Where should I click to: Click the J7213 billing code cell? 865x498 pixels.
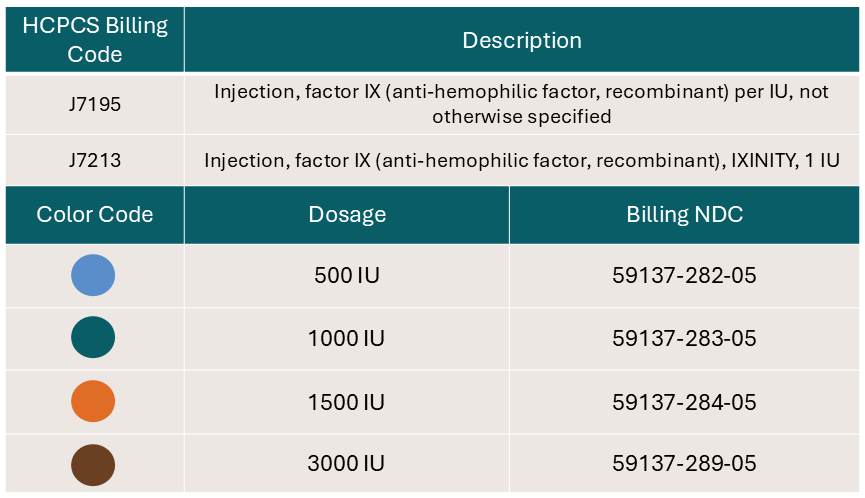[95, 160]
